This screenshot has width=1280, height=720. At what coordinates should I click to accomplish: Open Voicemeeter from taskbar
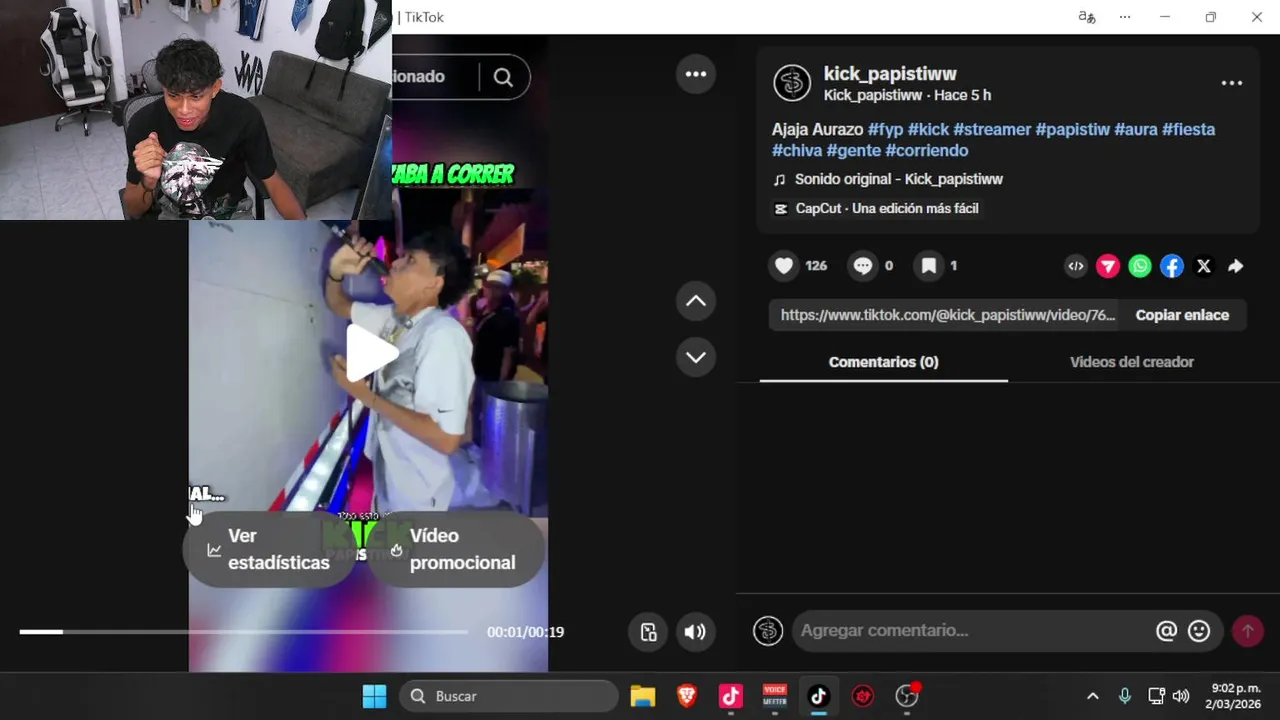tap(775, 696)
